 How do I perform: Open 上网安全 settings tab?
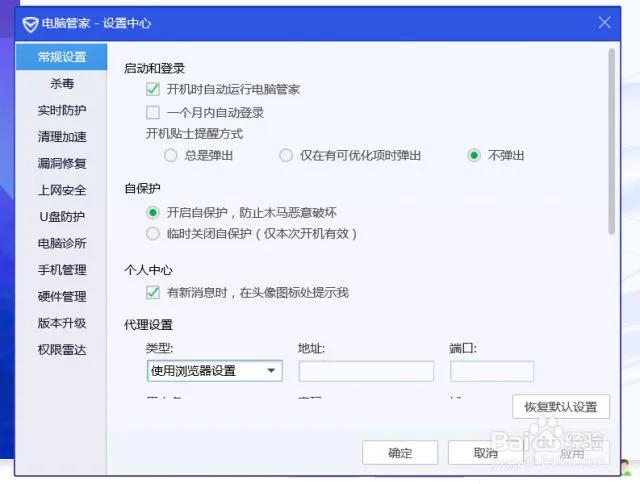click(x=62, y=190)
